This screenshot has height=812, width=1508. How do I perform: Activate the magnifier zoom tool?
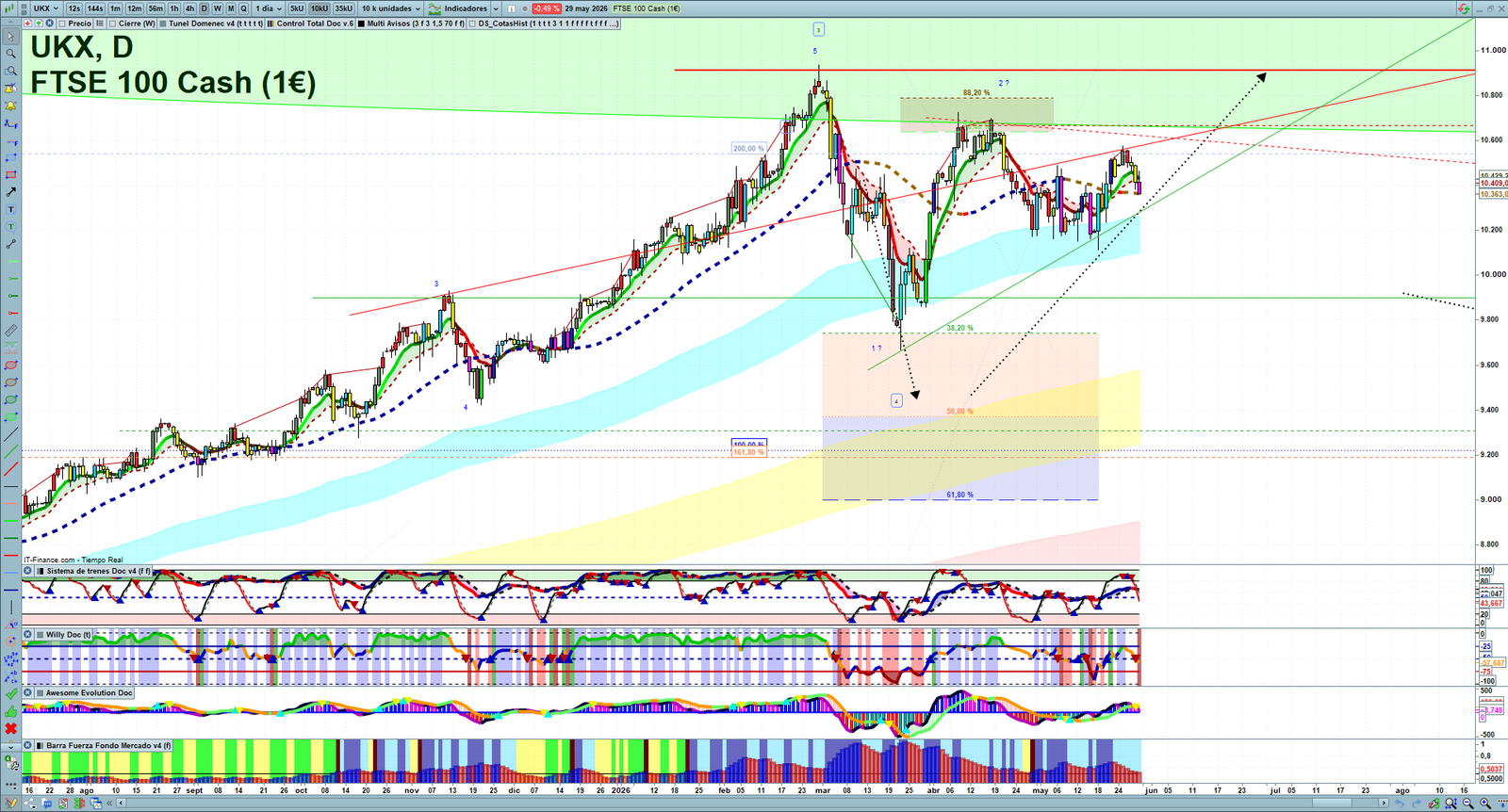tap(10, 54)
